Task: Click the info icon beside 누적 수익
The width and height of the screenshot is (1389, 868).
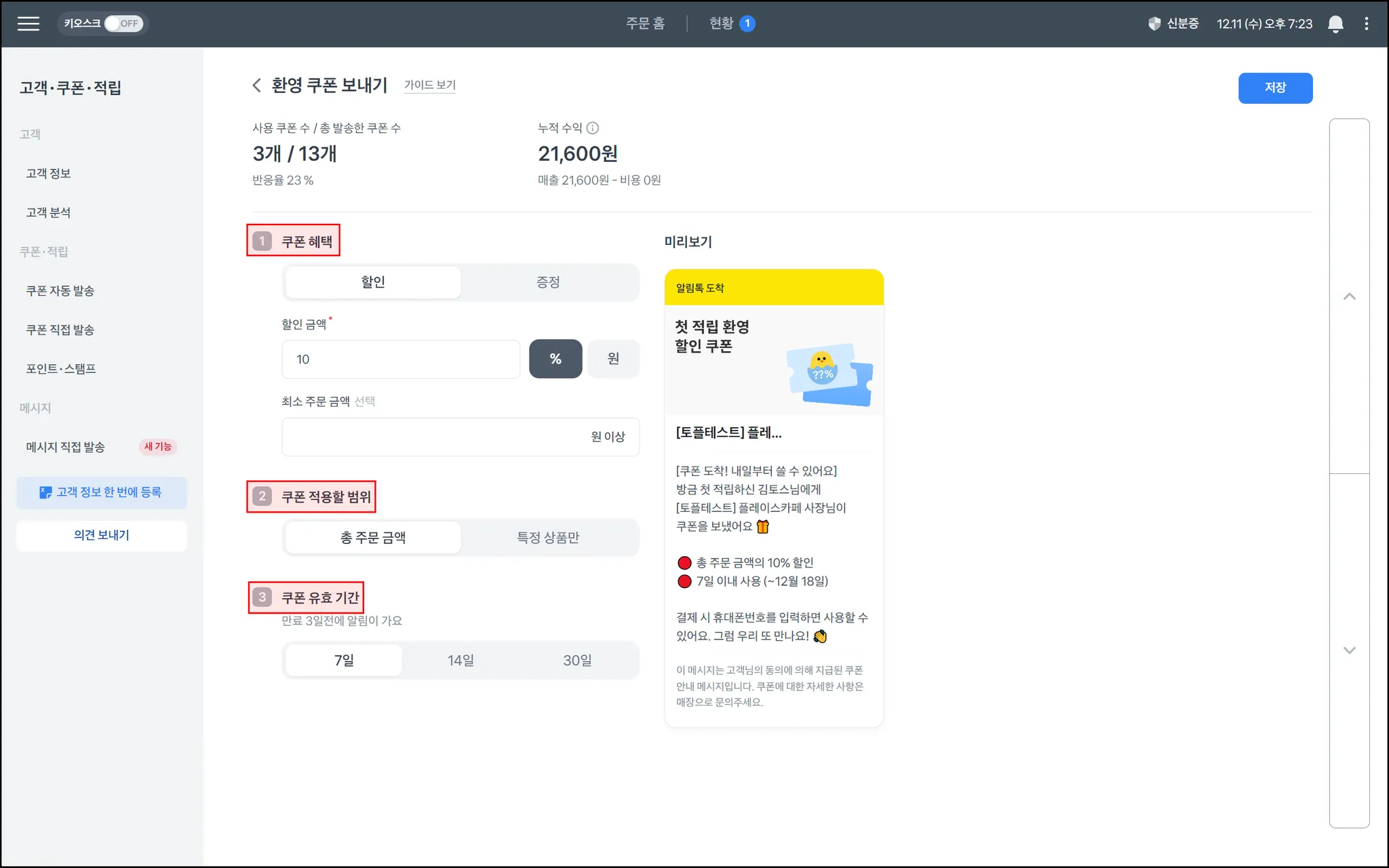Action: (x=592, y=128)
